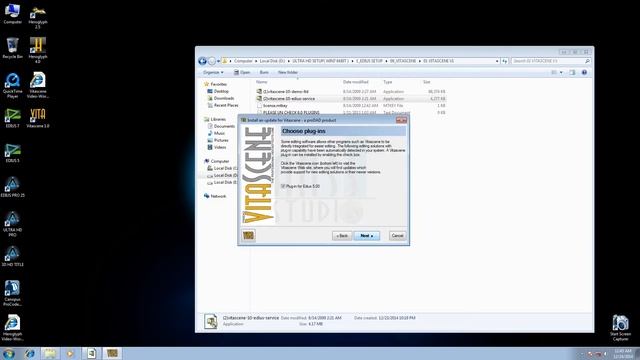Viewport: 640px width, 360px height.
Task: Cancel the Vitascene installer
Action: (x=397, y=236)
